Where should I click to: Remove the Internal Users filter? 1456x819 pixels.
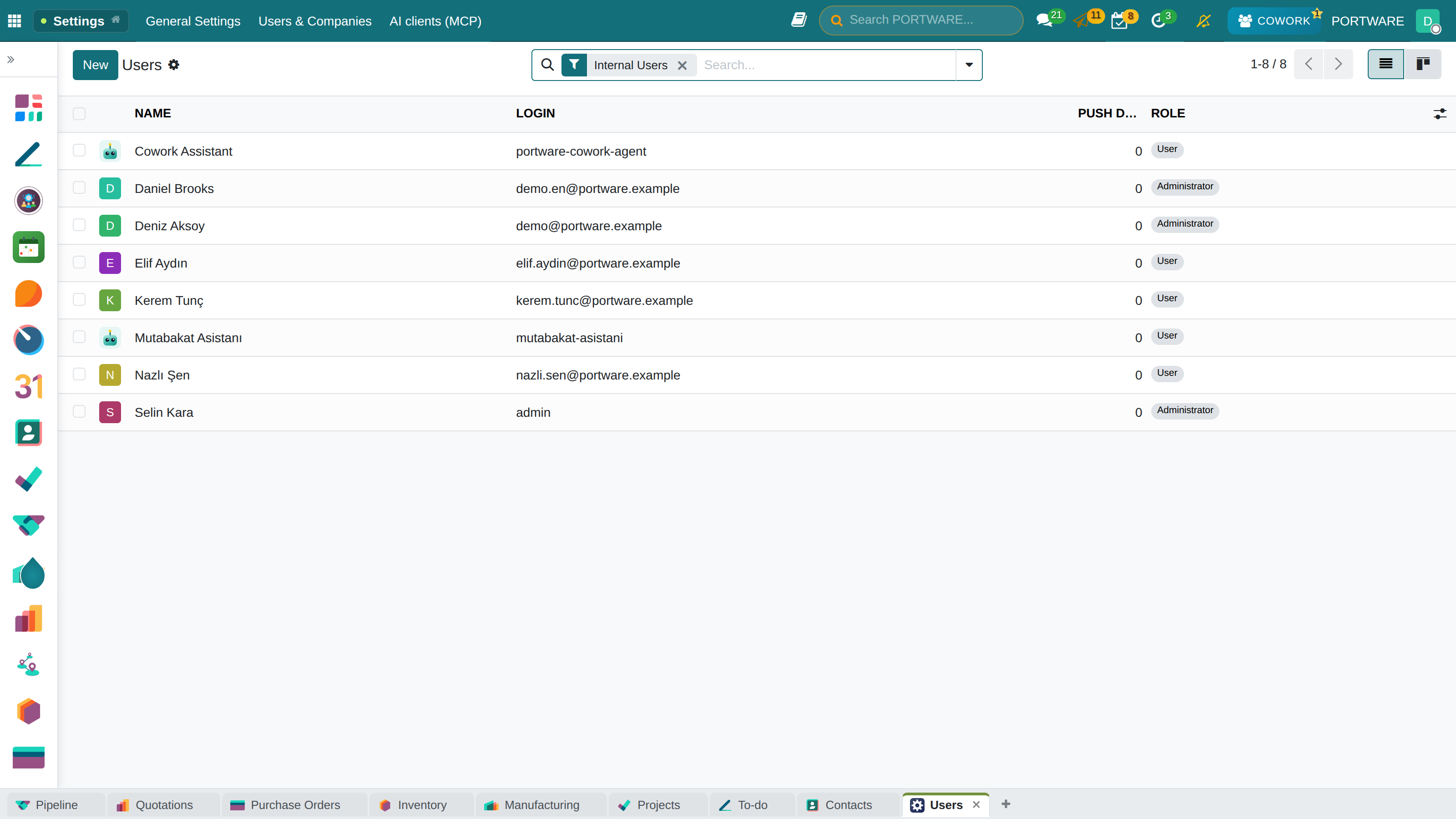tap(682, 66)
